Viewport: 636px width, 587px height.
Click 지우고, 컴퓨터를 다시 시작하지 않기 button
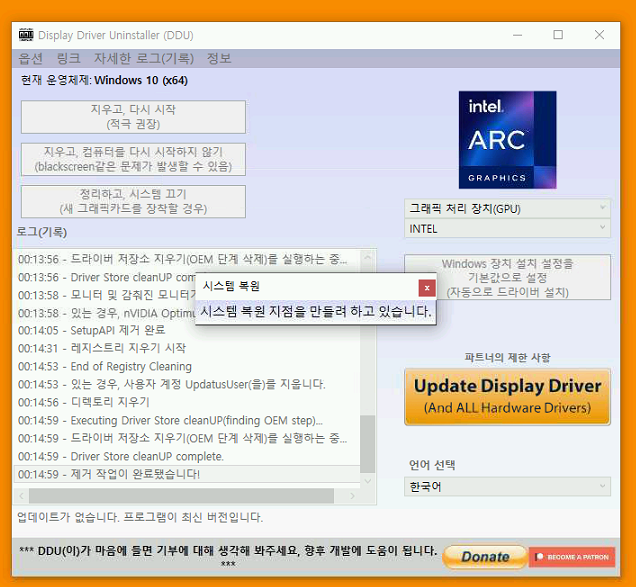(133, 159)
